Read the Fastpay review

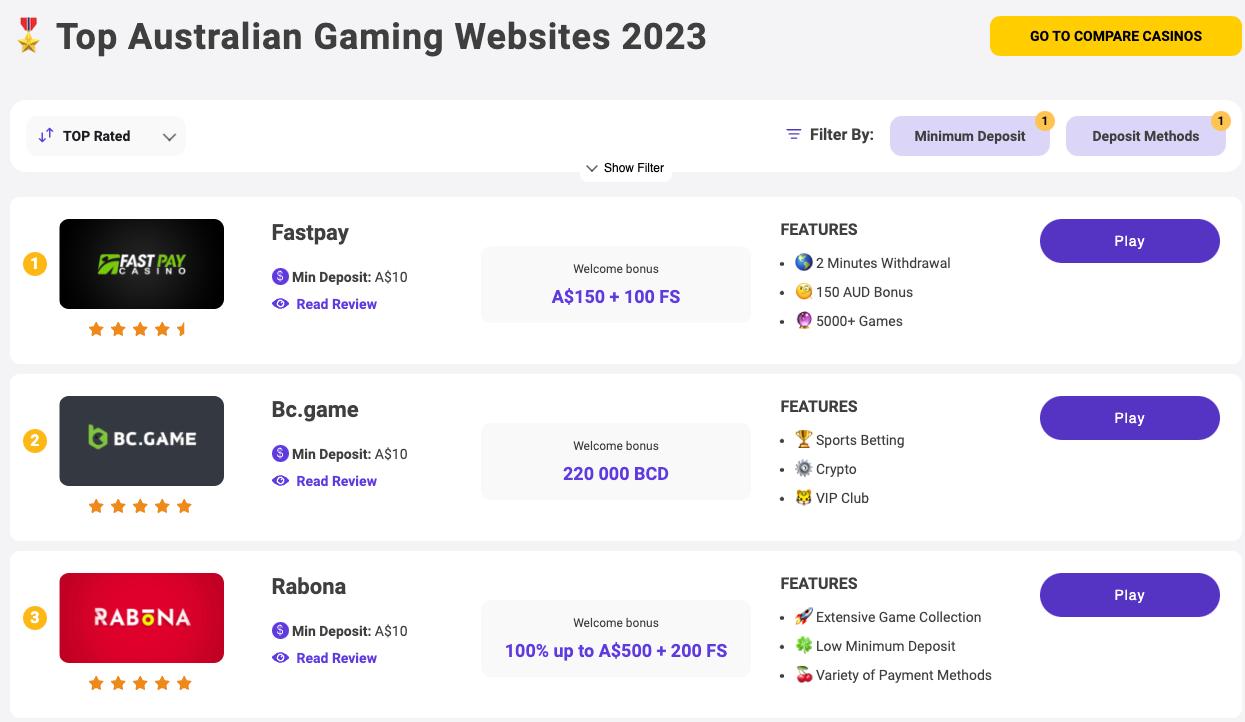337,304
